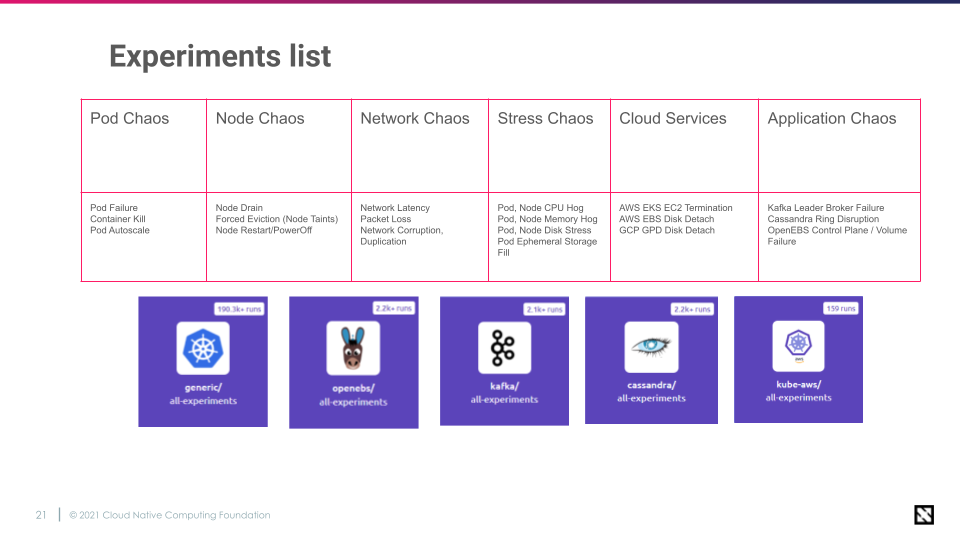Image resolution: width=960 pixels, height=540 pixels.
Task: Click Packet Loss text
Action: pyautogui.click(x=386, y=219)
